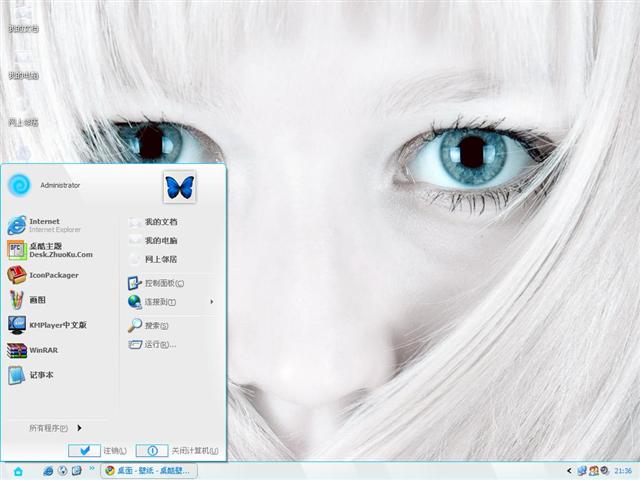Click the 注销 (Log Off) button
This screenshot has width=640, height=480.
pyautogui.click(x=98, y=451)
